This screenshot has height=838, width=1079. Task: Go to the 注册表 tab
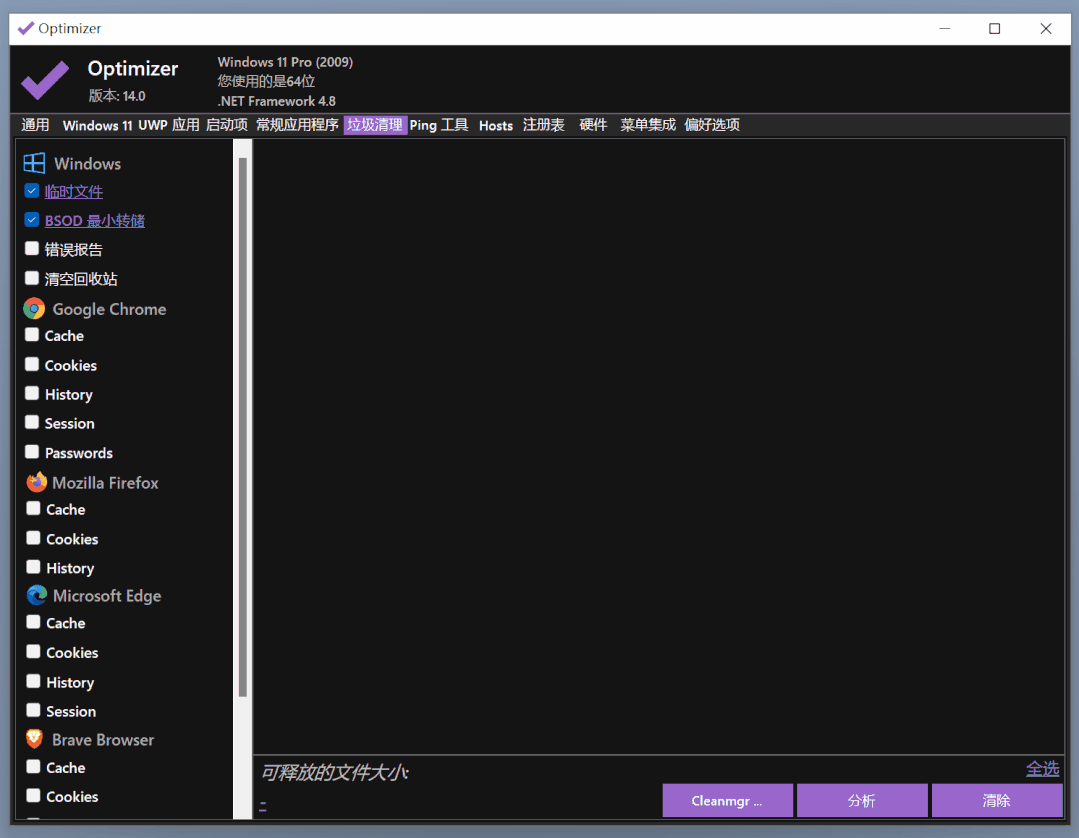pos(544,125)
